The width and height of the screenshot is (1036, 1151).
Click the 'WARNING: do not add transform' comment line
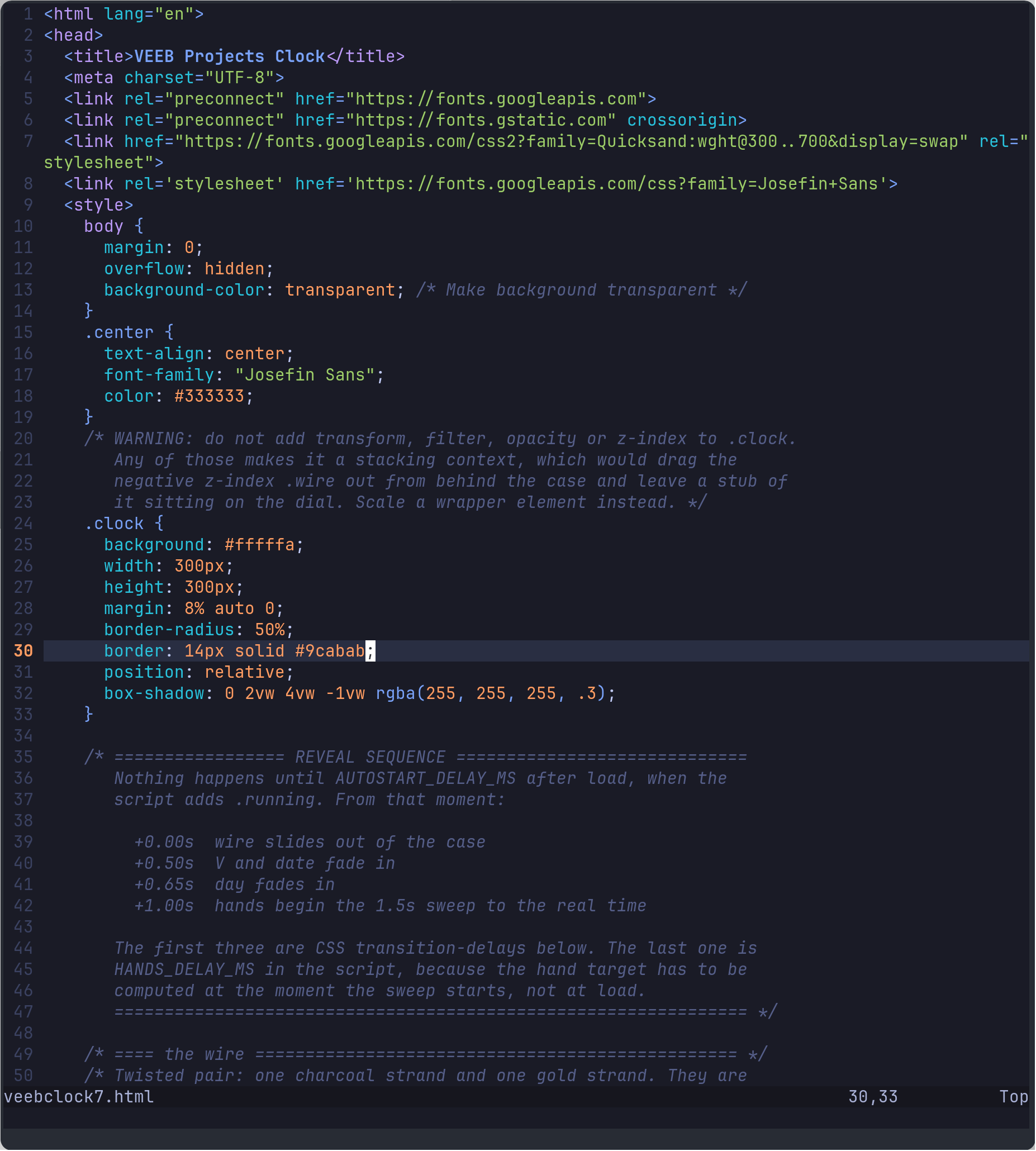pyautogui.click(x=440, y=439)
